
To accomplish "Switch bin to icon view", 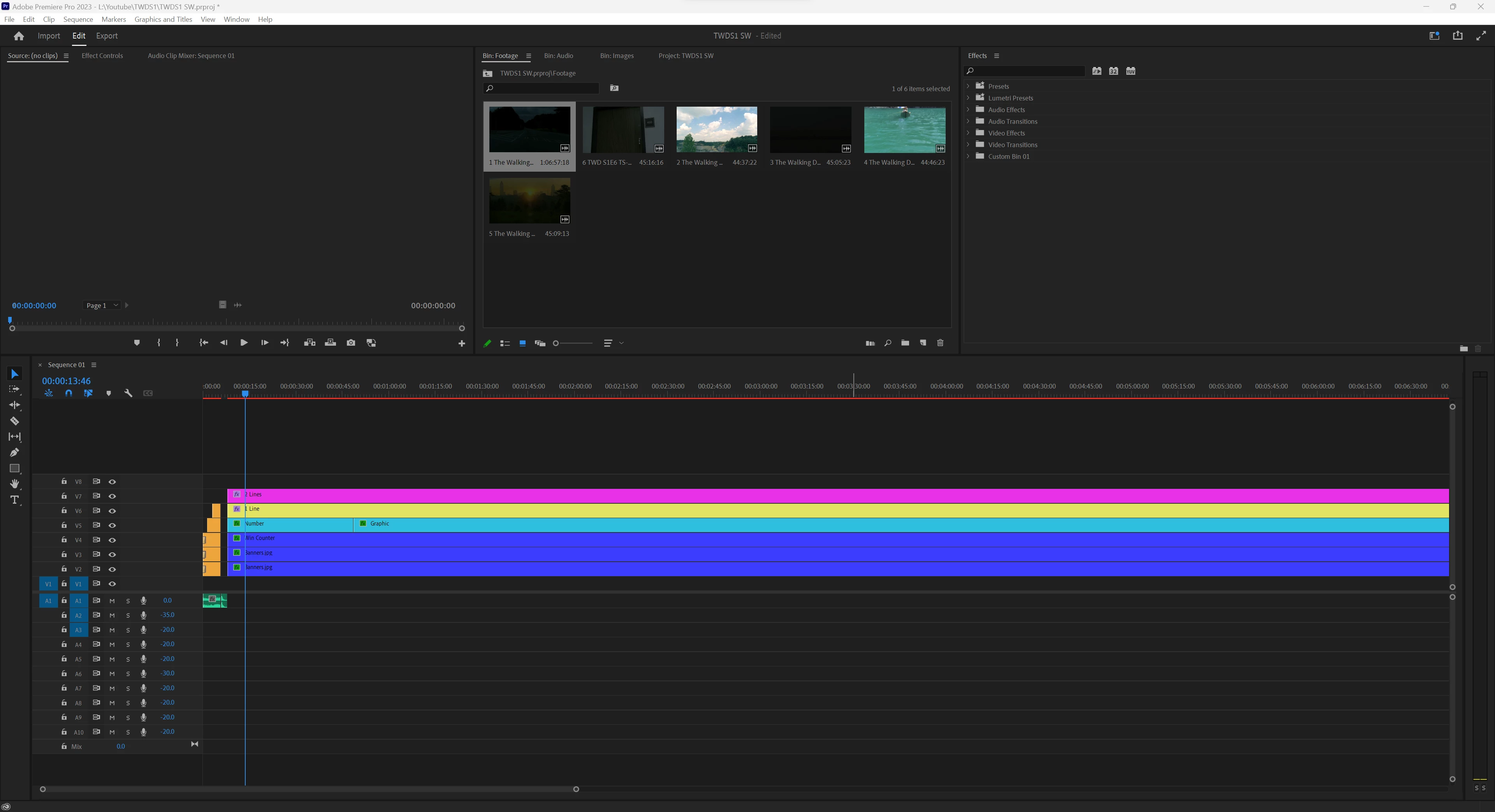I will pos(522,343).
